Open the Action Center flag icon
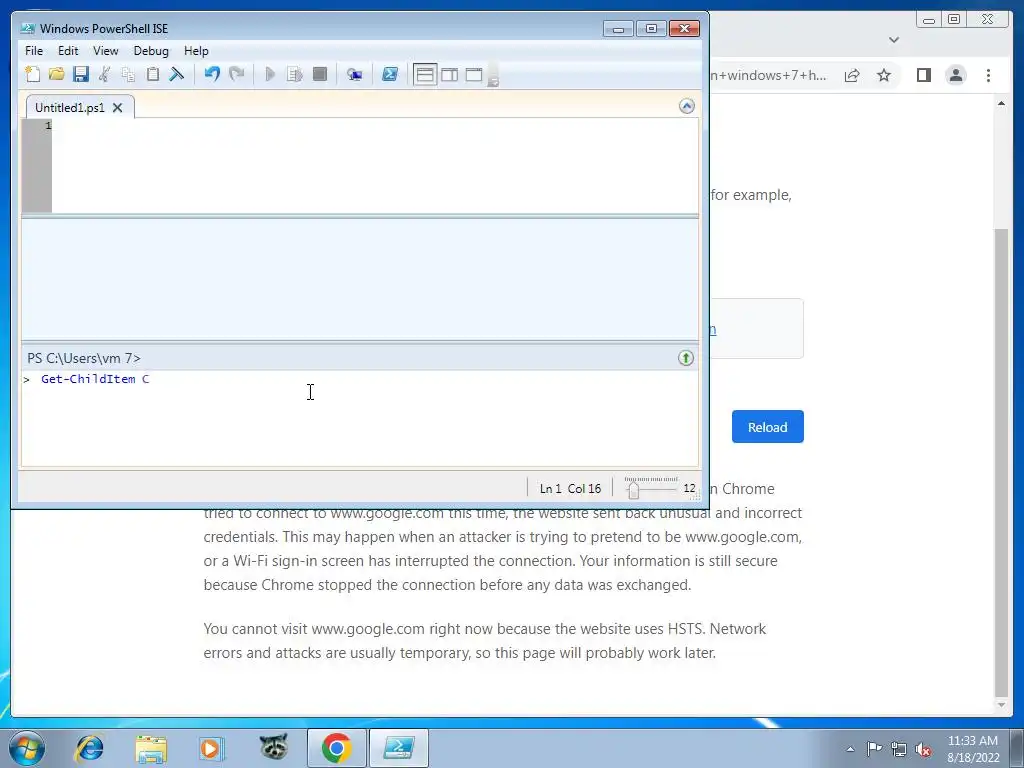The height and width of the screenshot is (768, 1024). (874, 749)
